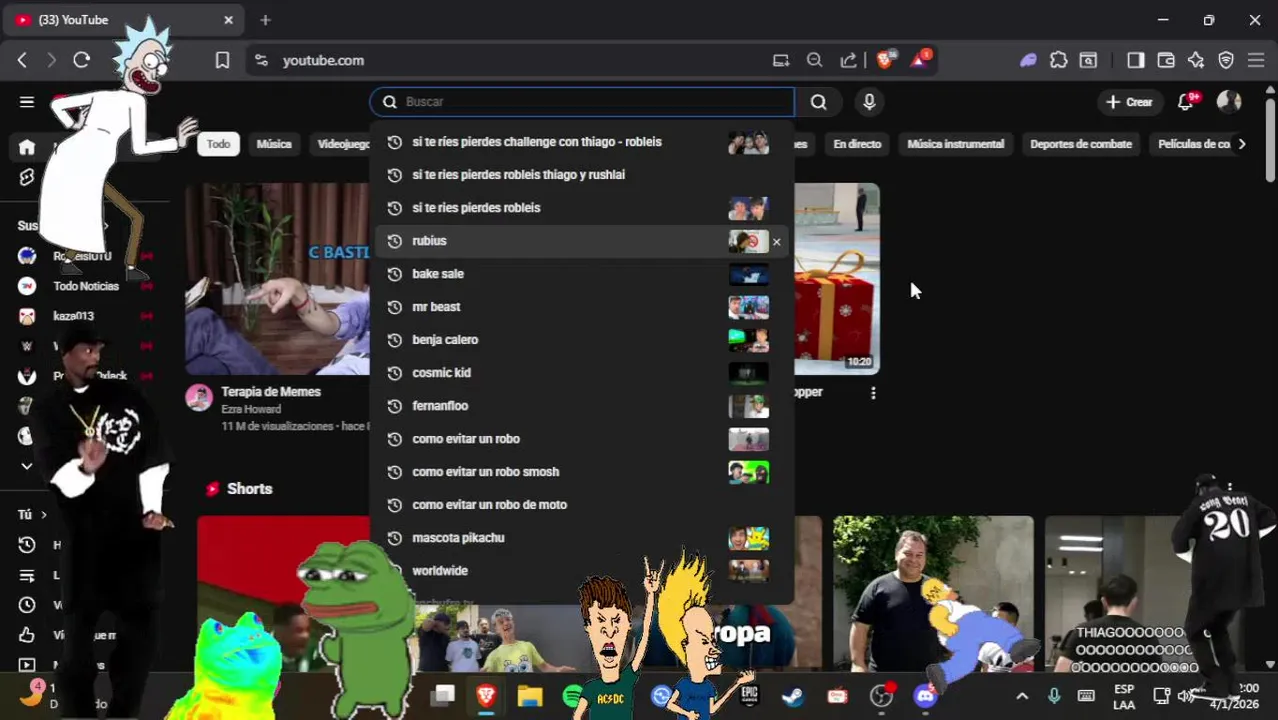Select the En directo filter chip
The width and height of the screenshot is (1278, 720).
click(x=857, y=144)
